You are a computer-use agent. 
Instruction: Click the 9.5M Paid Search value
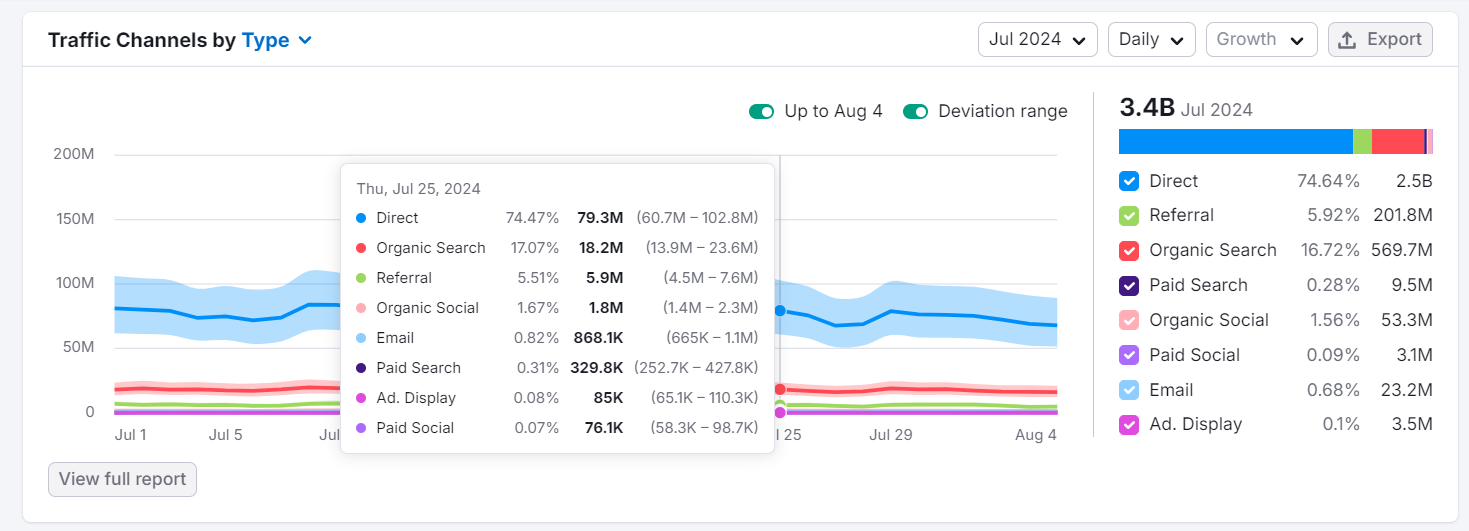point(1410,286)
